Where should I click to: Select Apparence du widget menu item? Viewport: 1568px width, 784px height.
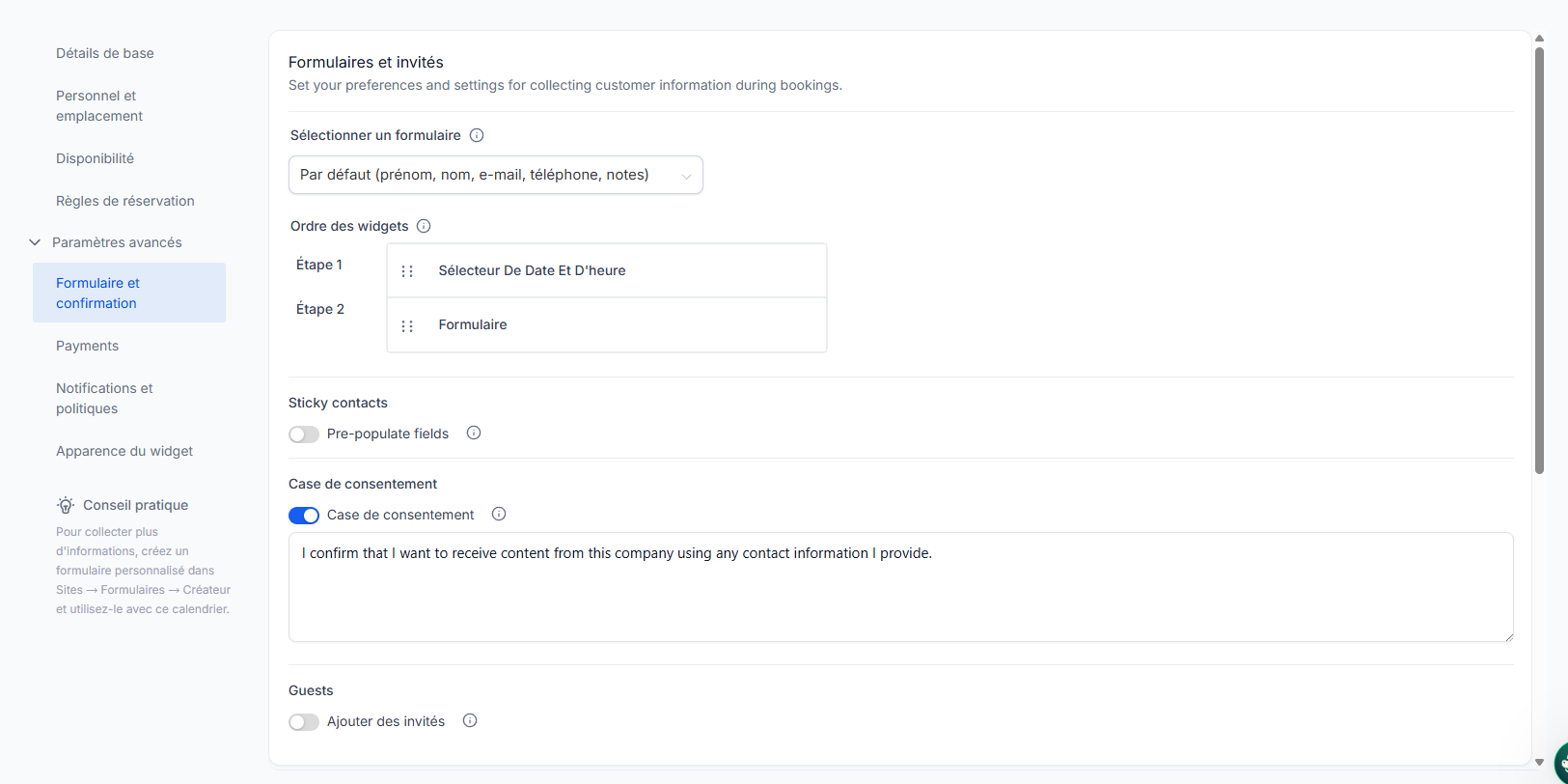(124, 451)
